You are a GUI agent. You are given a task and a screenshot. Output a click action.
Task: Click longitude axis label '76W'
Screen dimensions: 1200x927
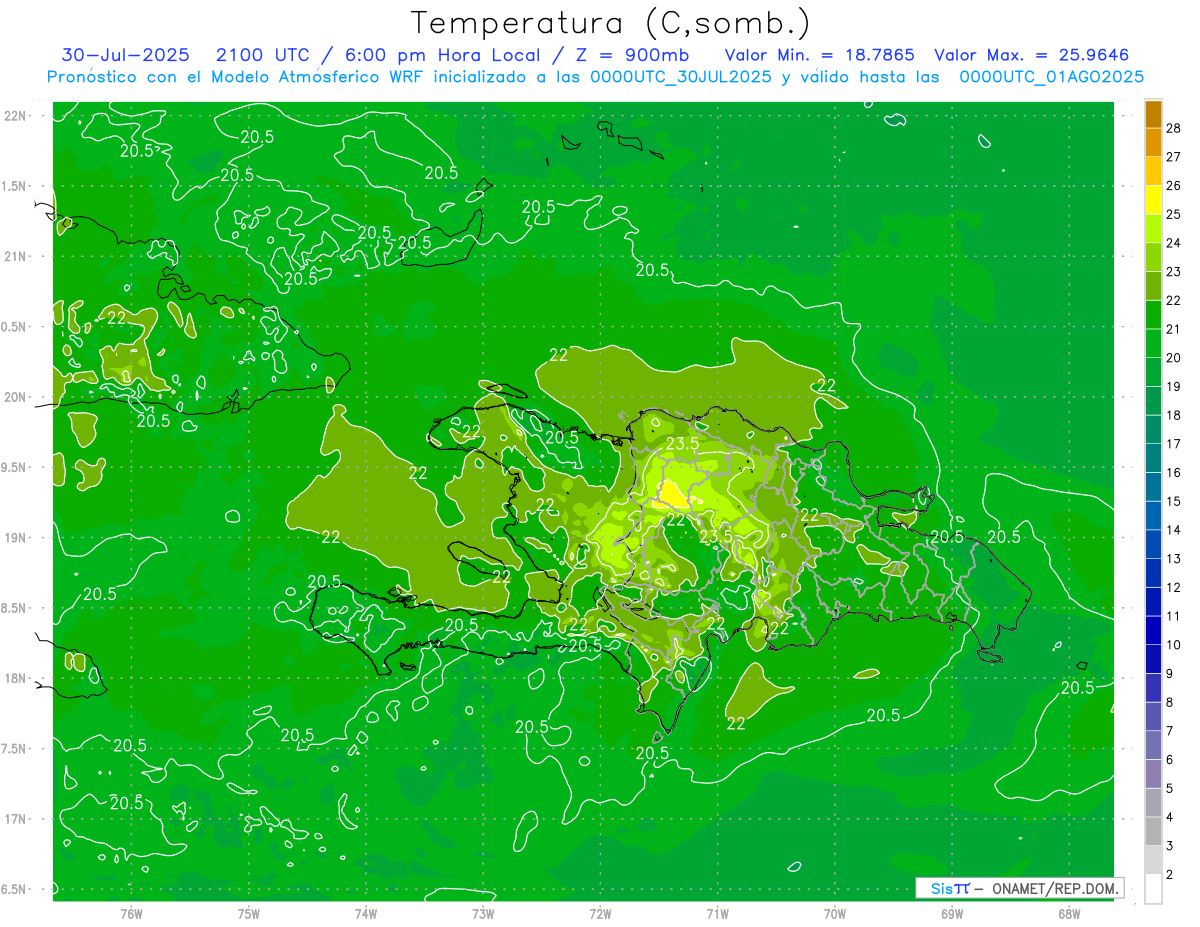tap(131, 914)
